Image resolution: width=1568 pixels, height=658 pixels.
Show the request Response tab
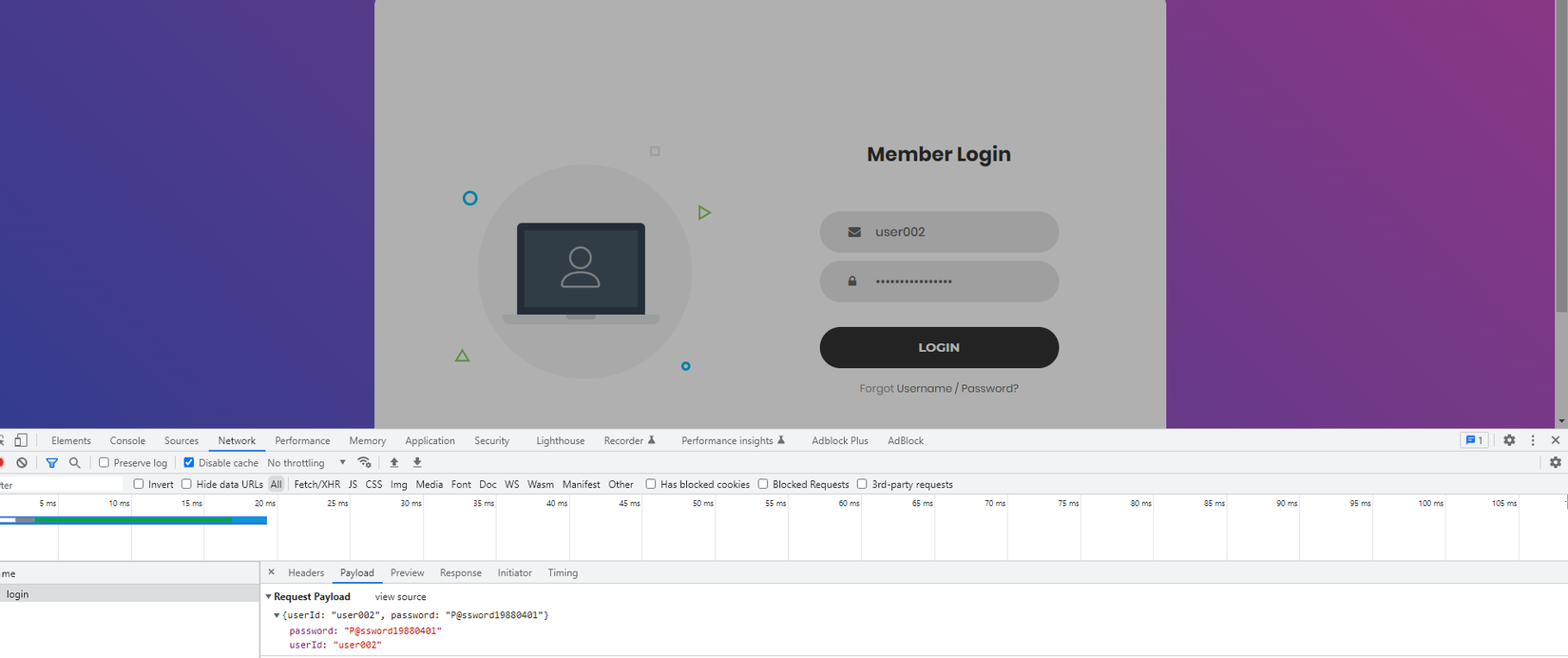(461, 572)
